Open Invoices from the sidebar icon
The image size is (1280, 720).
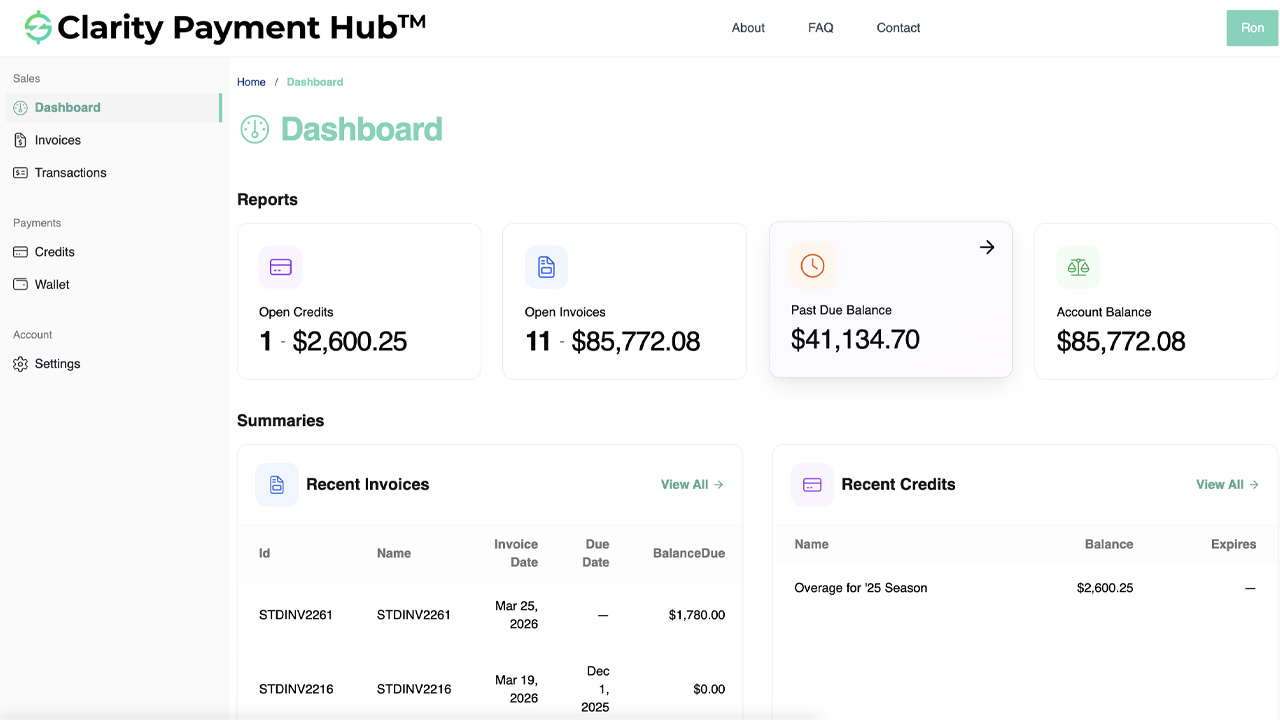(19, 140)
